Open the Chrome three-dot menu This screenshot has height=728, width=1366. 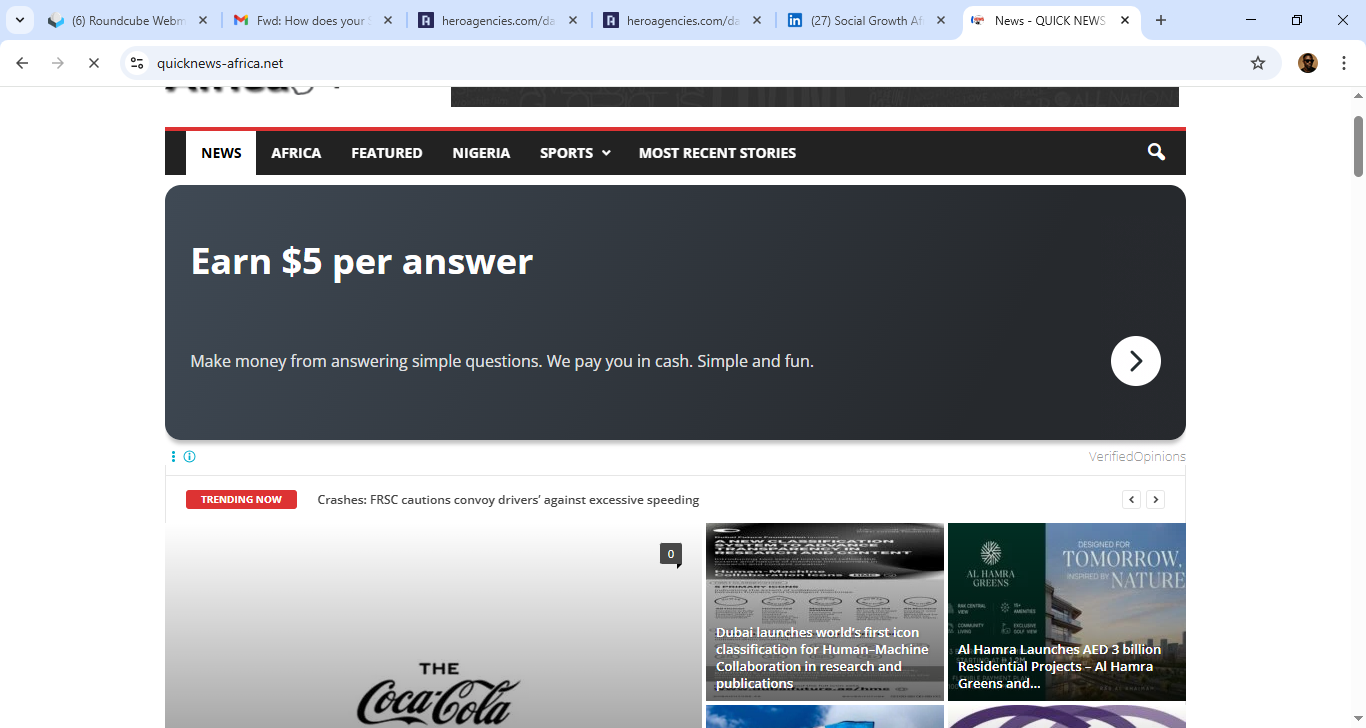point(1344,63)
